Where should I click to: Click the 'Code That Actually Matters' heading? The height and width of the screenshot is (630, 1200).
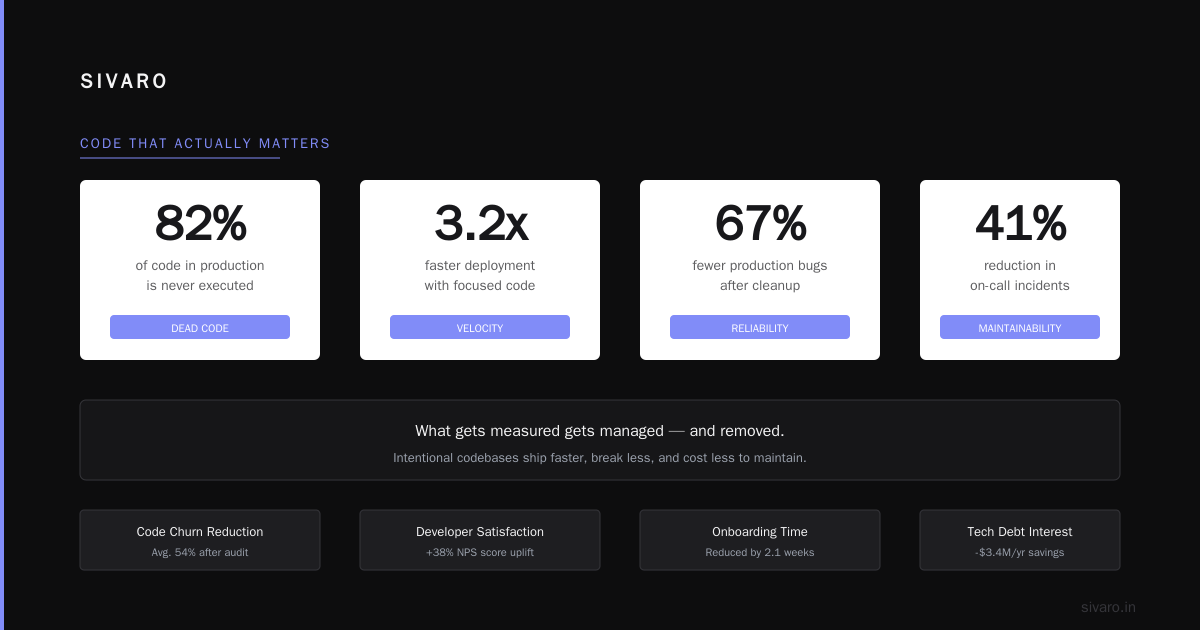[205, 144]
